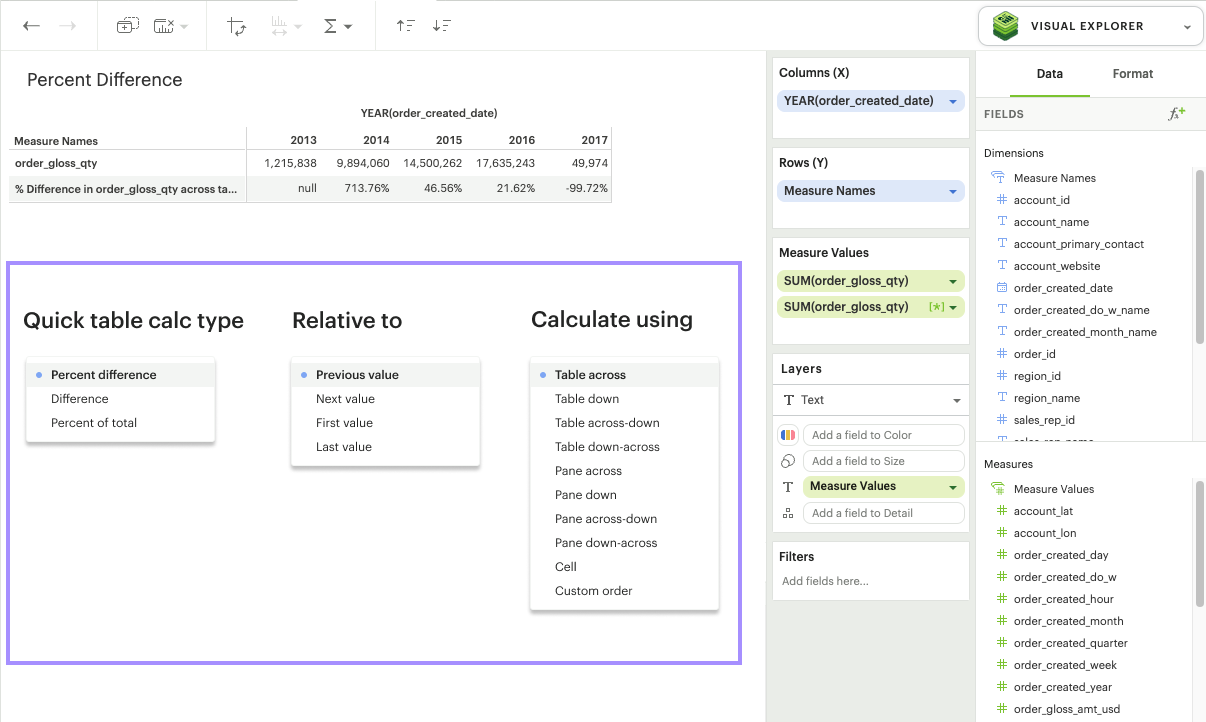The width and height of the screenshot is (1206, 722).
Task: Click the Color swatch icon in Layers
Action: pyautogui.click(x=788, y=435)
